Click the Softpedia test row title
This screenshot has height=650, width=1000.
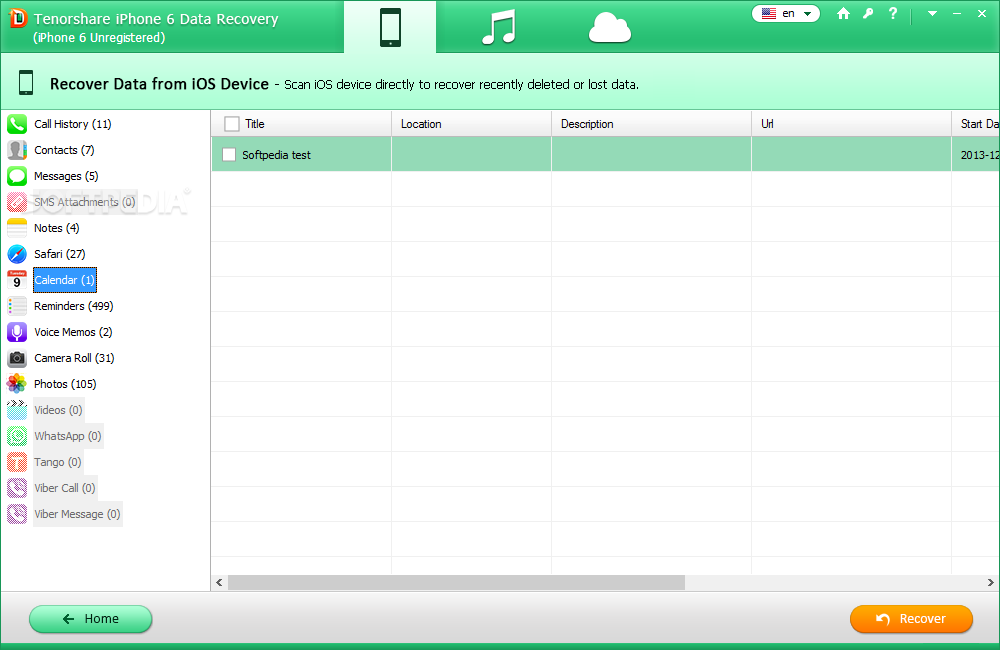(x=276, y=155)
